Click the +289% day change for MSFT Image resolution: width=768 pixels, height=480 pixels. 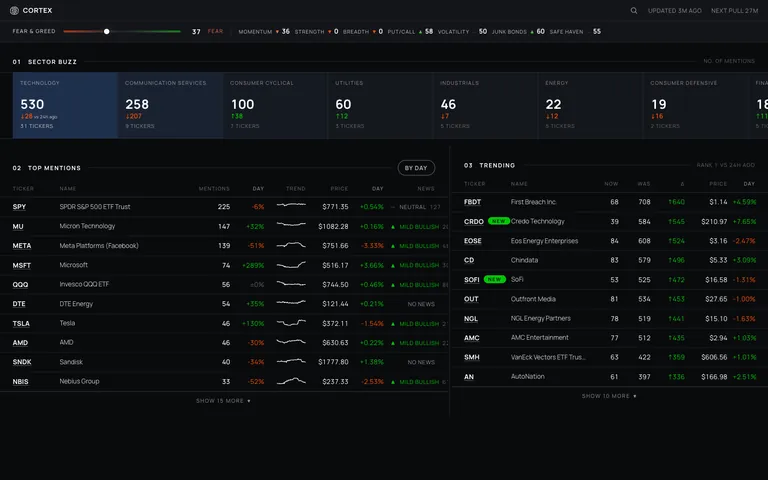253,265
